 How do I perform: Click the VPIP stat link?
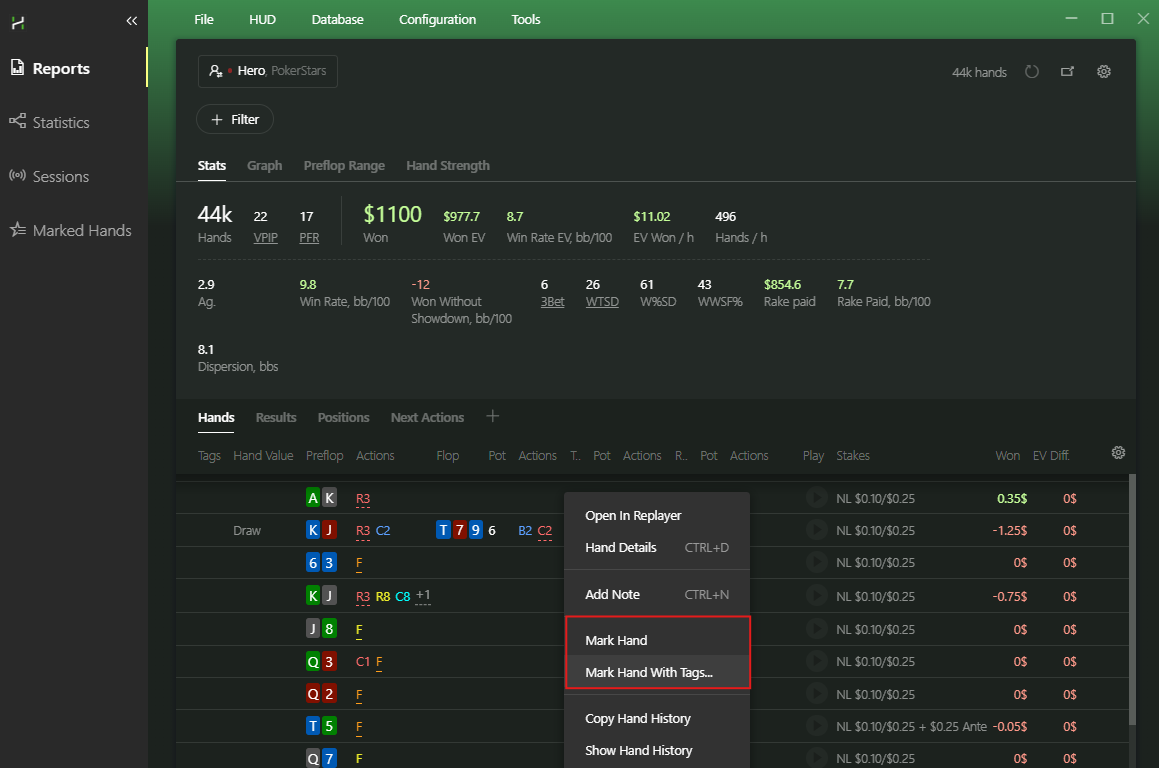265,237
